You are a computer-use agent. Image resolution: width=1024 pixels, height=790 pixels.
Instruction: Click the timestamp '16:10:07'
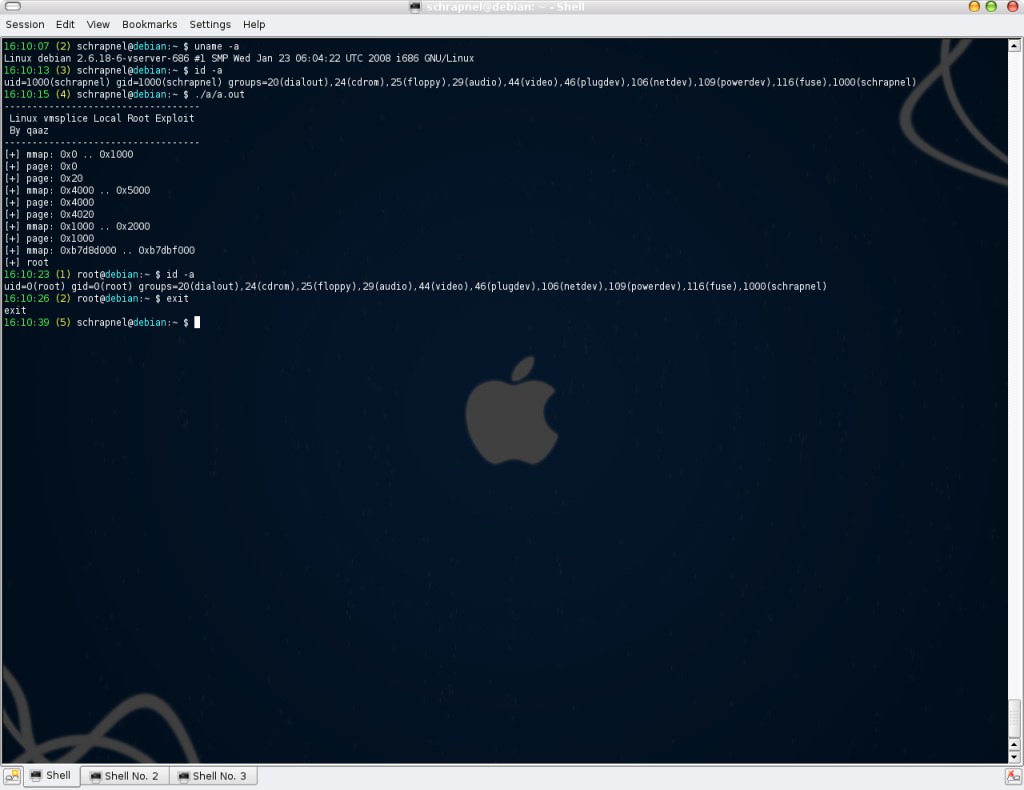26,46
